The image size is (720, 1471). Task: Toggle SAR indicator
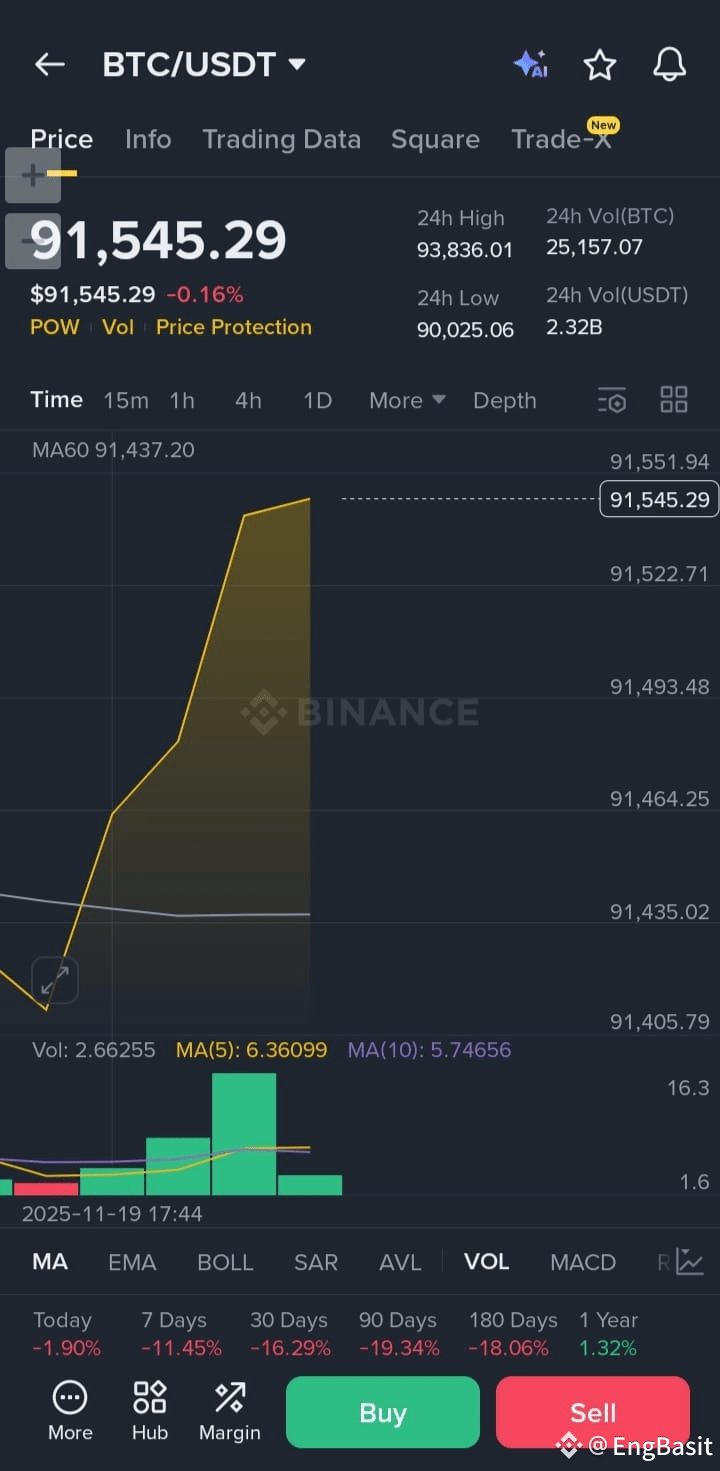pos(316,1262)
